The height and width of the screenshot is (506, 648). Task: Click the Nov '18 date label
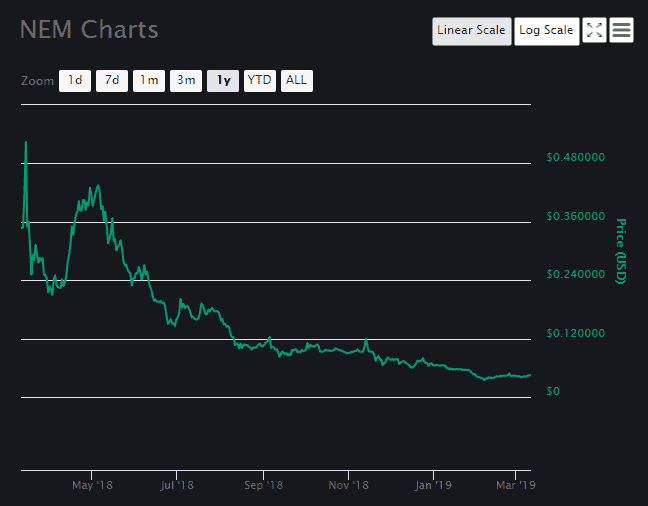coord(348,485)
